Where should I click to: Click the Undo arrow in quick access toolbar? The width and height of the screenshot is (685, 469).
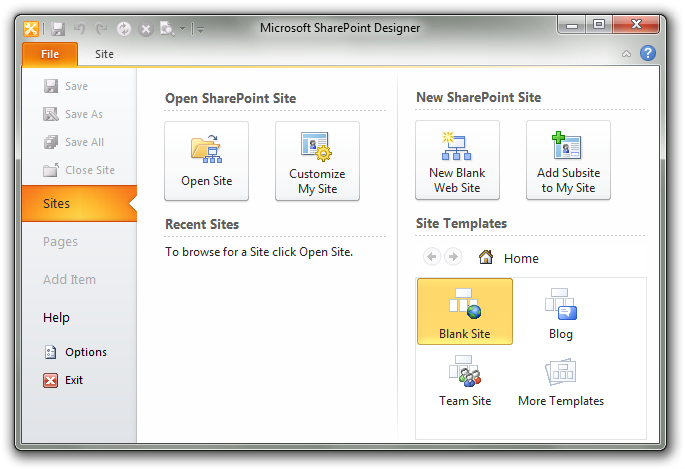click(x=80, y=29)
